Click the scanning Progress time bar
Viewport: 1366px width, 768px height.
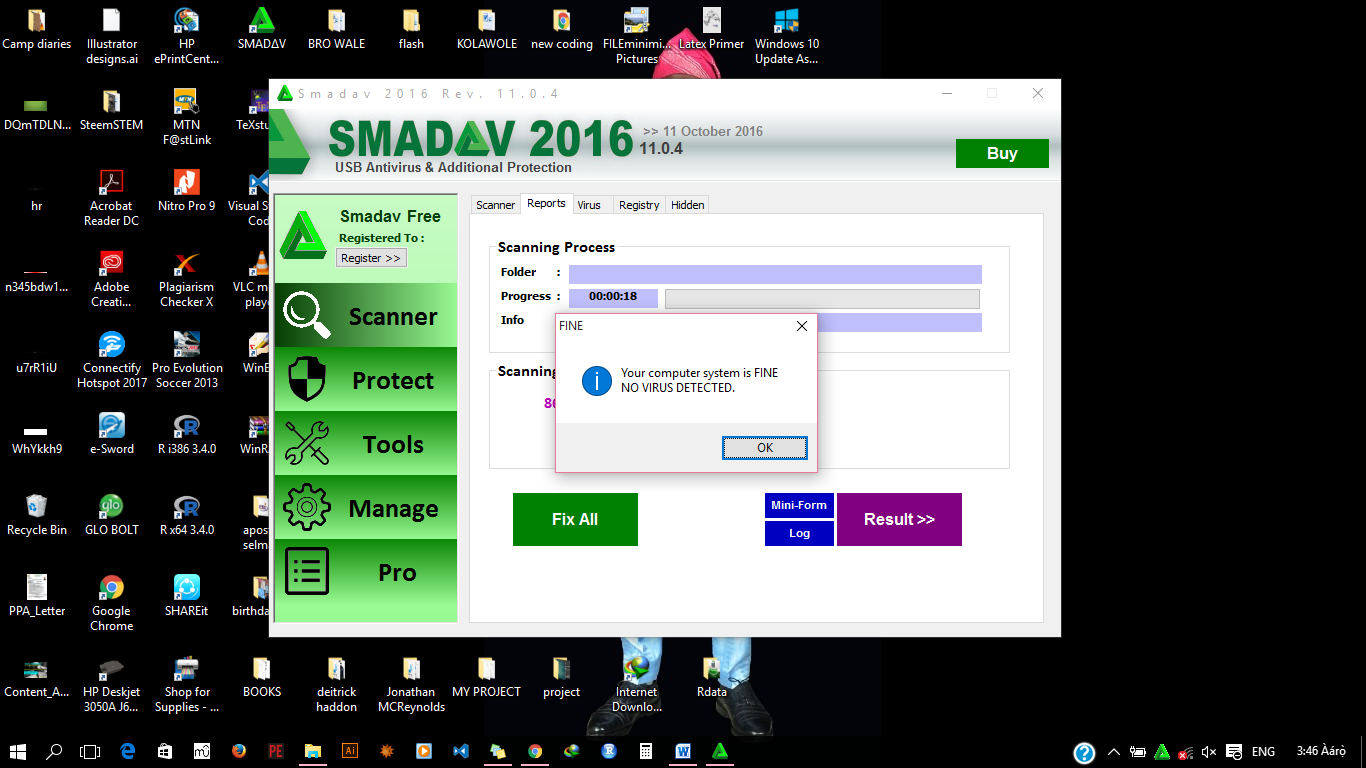coord(612,297)
